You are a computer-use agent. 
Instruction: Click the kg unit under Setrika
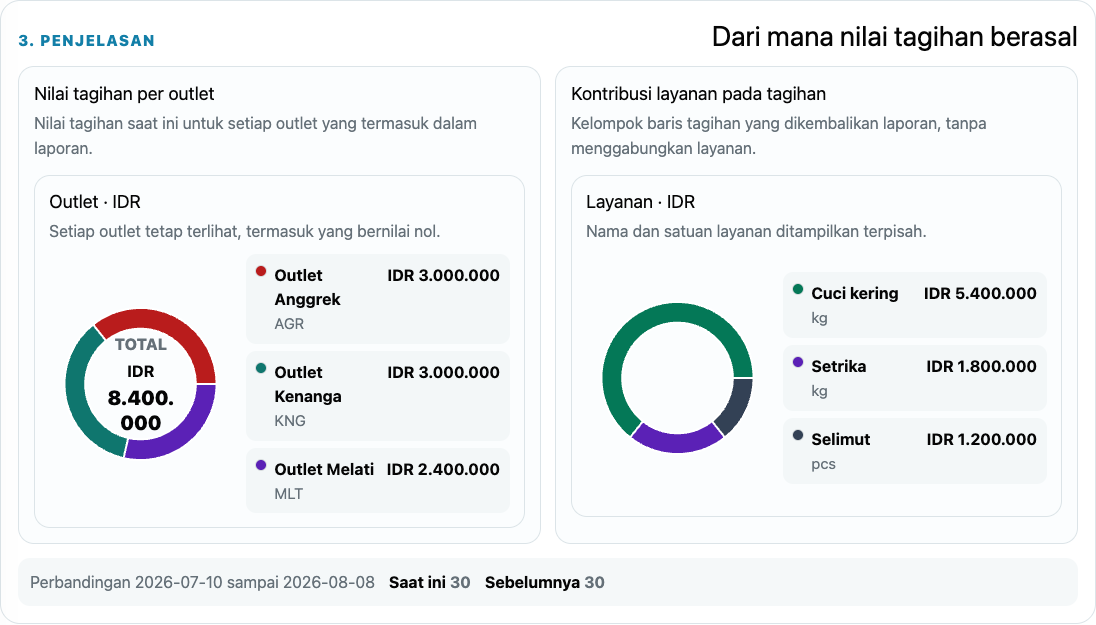(819, 391)
